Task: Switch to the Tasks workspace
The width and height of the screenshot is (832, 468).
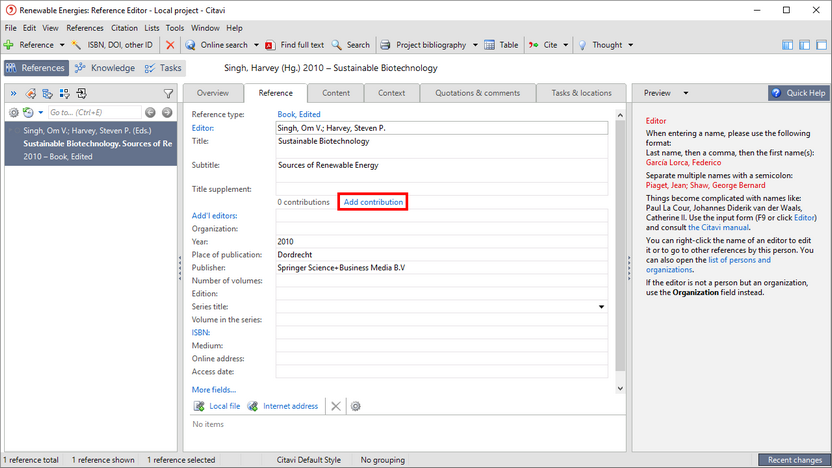Action: [x=163, y=68]
